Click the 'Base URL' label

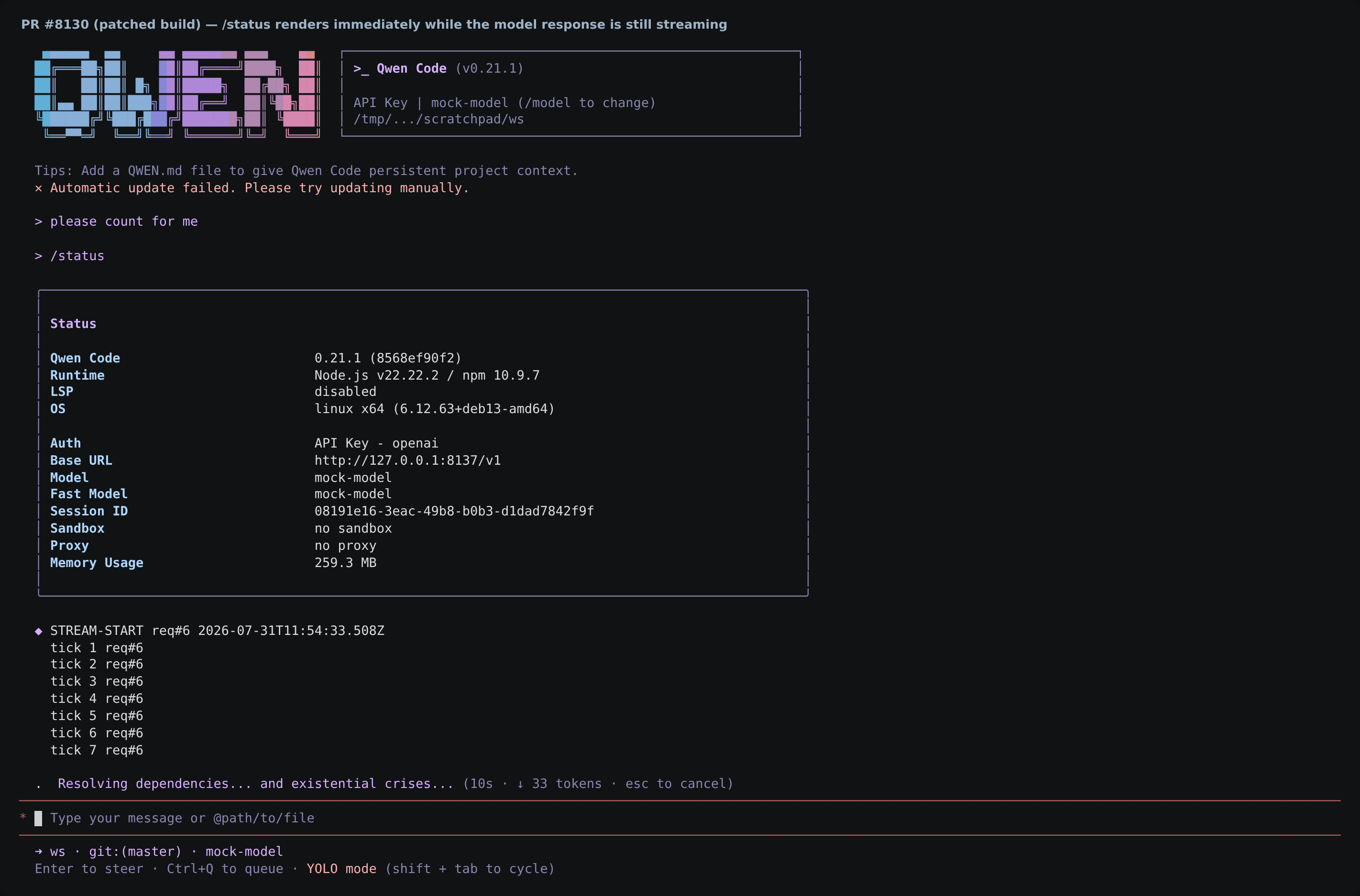pyautogui.click(x=81, y=460)
